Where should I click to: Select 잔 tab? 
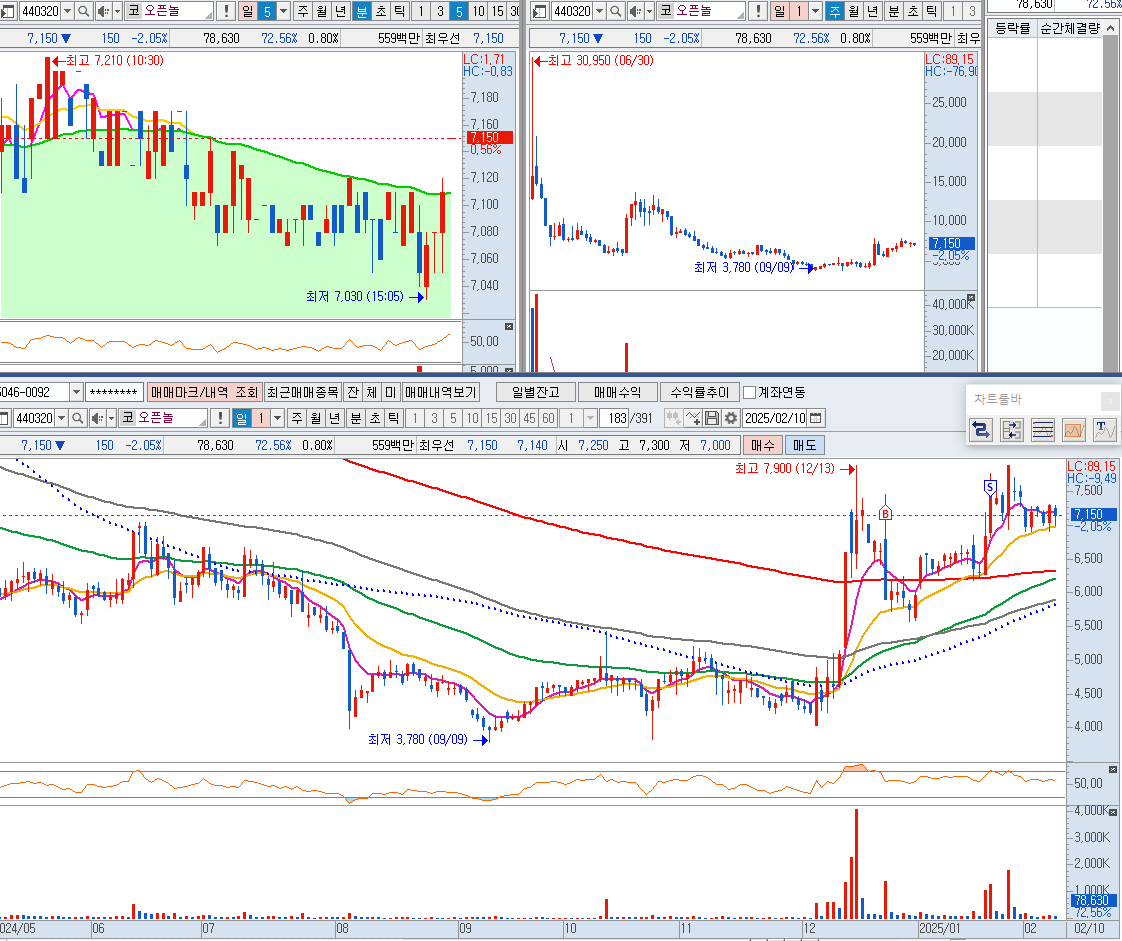pos(353,392)
